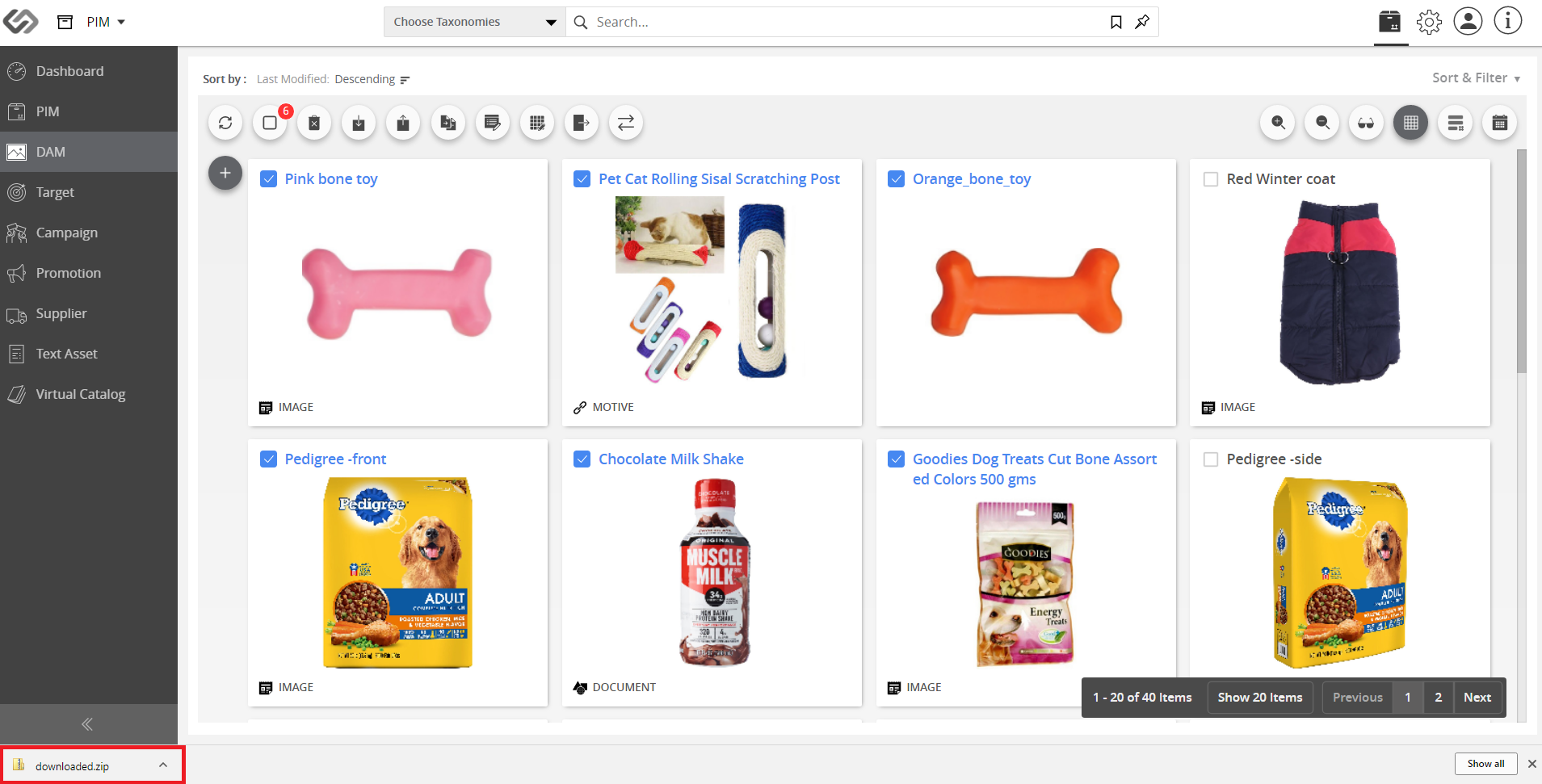This screenshot has width=1542, height=784.
Task: Open the Show 20 Items dropdown
Action: click(x=1260, y=698)
